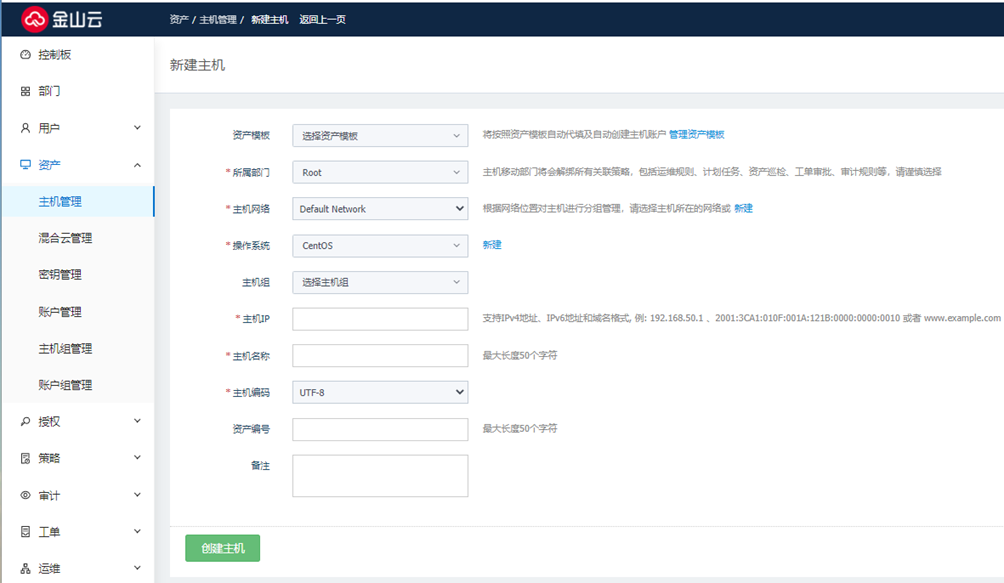Click the 部门 grid icon in sidebar
This screenshot has width=1004, height=583.
coord(26,92)
